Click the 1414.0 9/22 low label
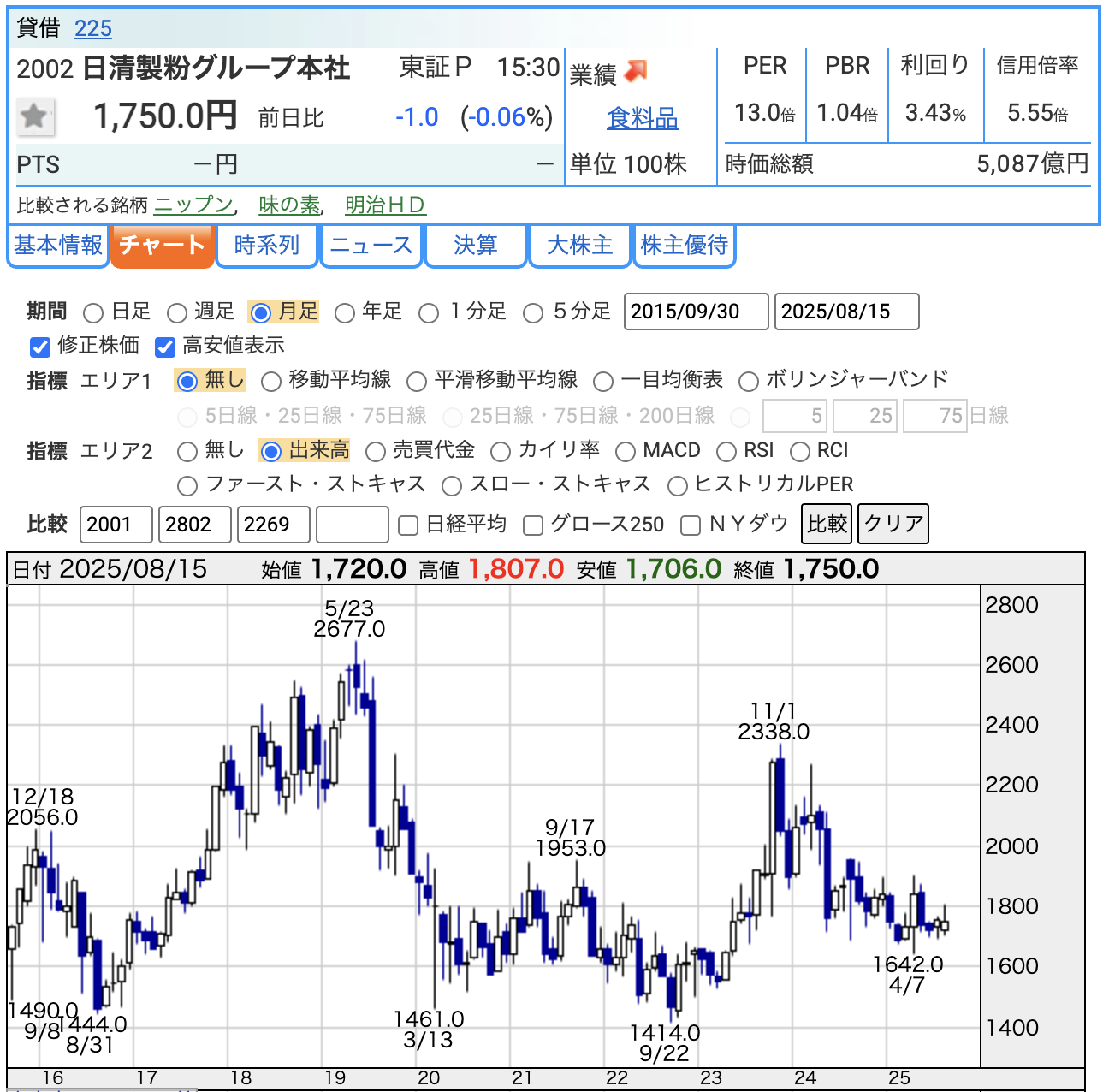 tap(665, 1043)
